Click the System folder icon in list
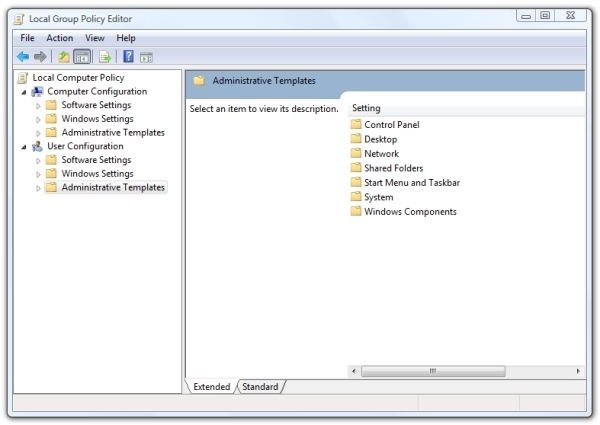This screenshot has height=425, width=600. (356, 197)
